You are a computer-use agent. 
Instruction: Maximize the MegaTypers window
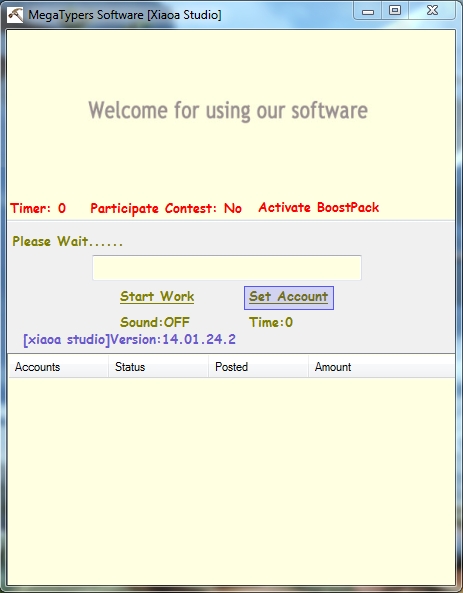click(395, 11)
